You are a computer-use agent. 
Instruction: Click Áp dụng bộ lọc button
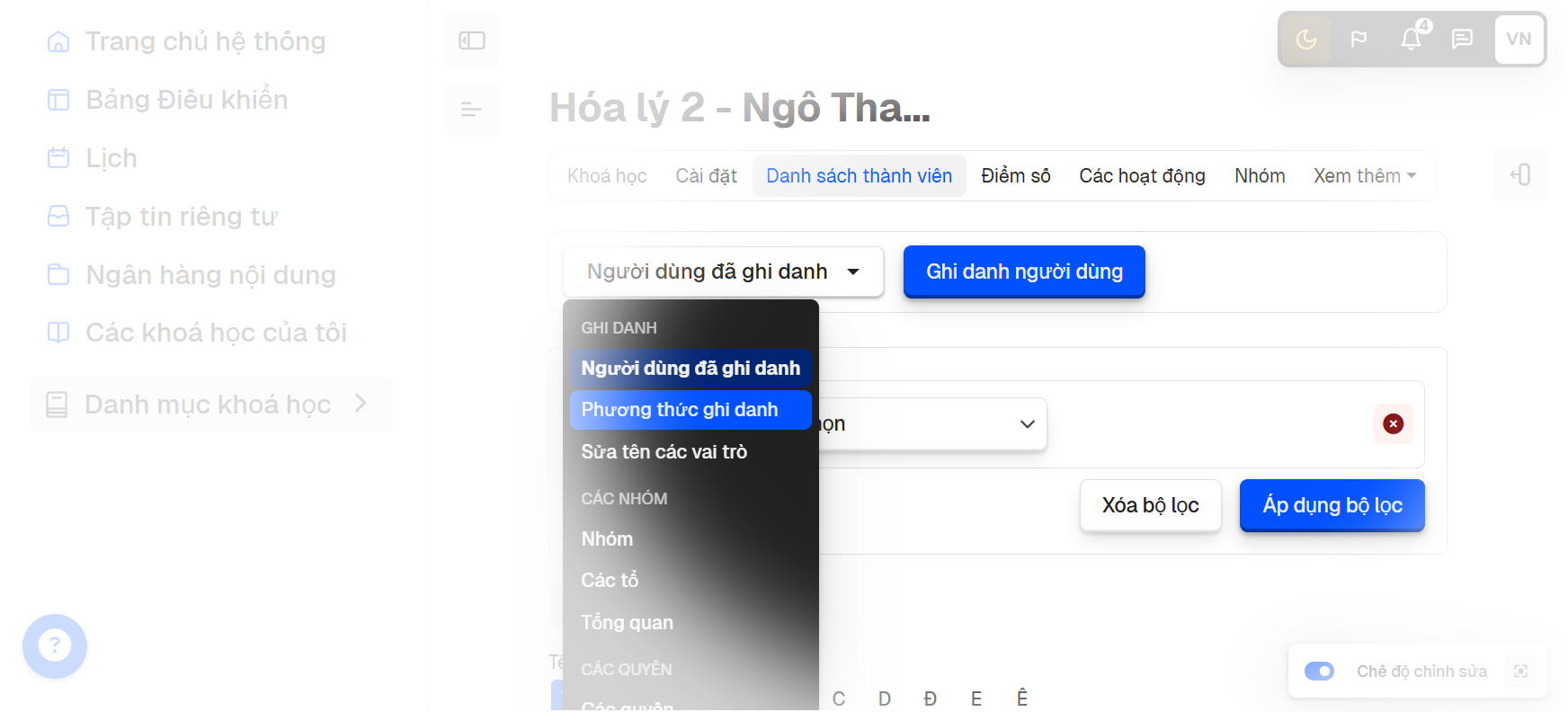click(x=1332, y=505)
